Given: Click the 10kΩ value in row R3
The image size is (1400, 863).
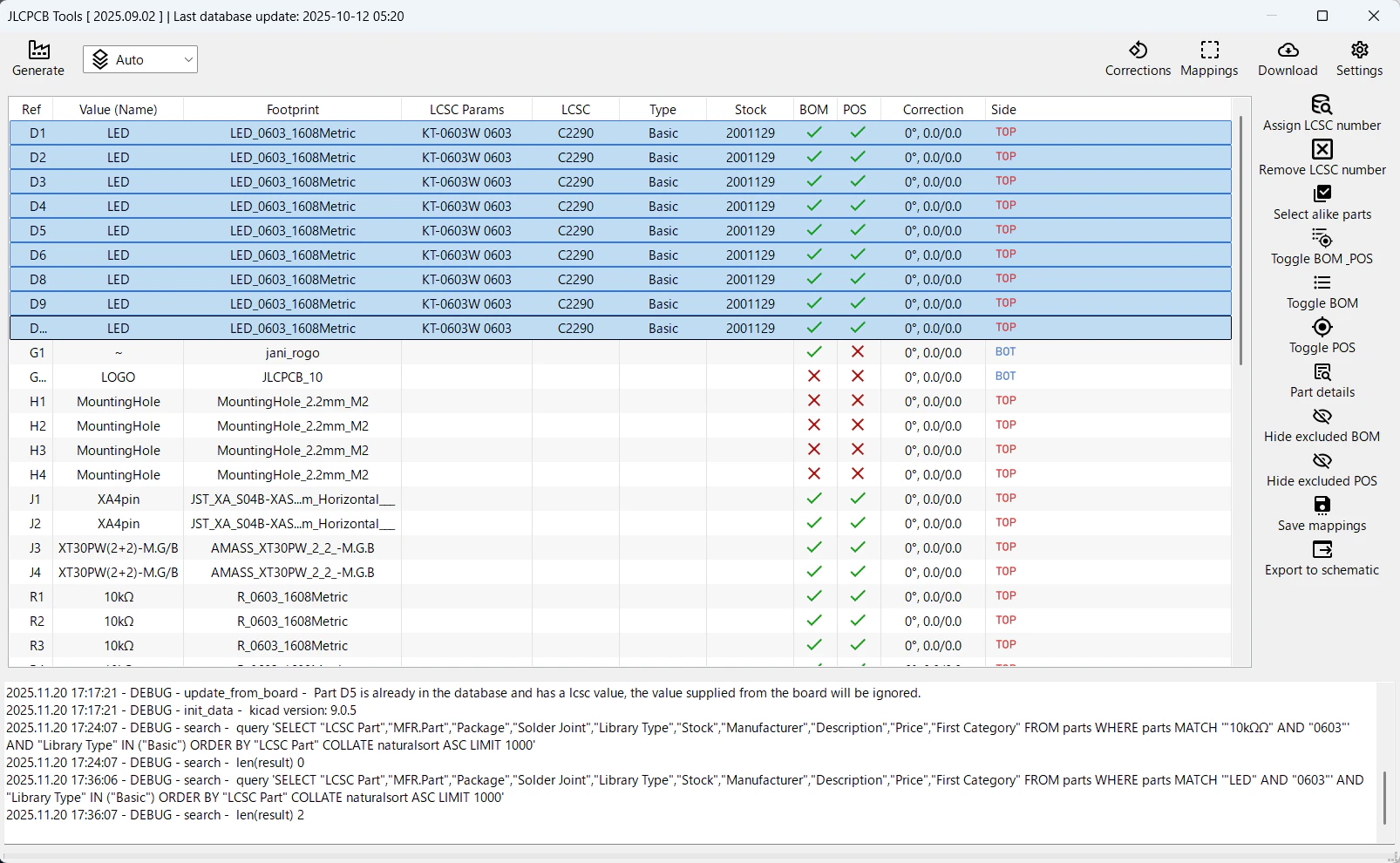Looking at the screenshot, I should (119, 646).
